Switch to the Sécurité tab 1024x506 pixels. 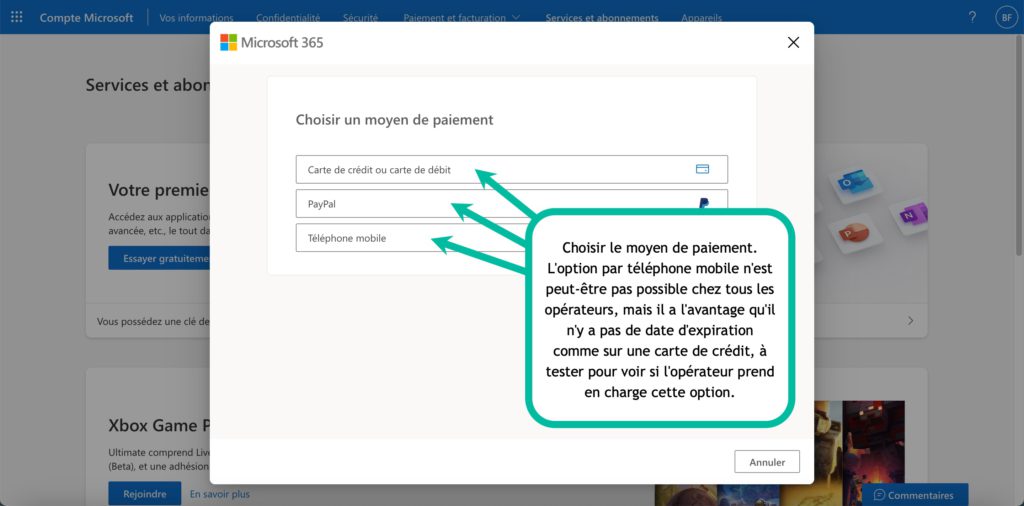pos(361,18)
